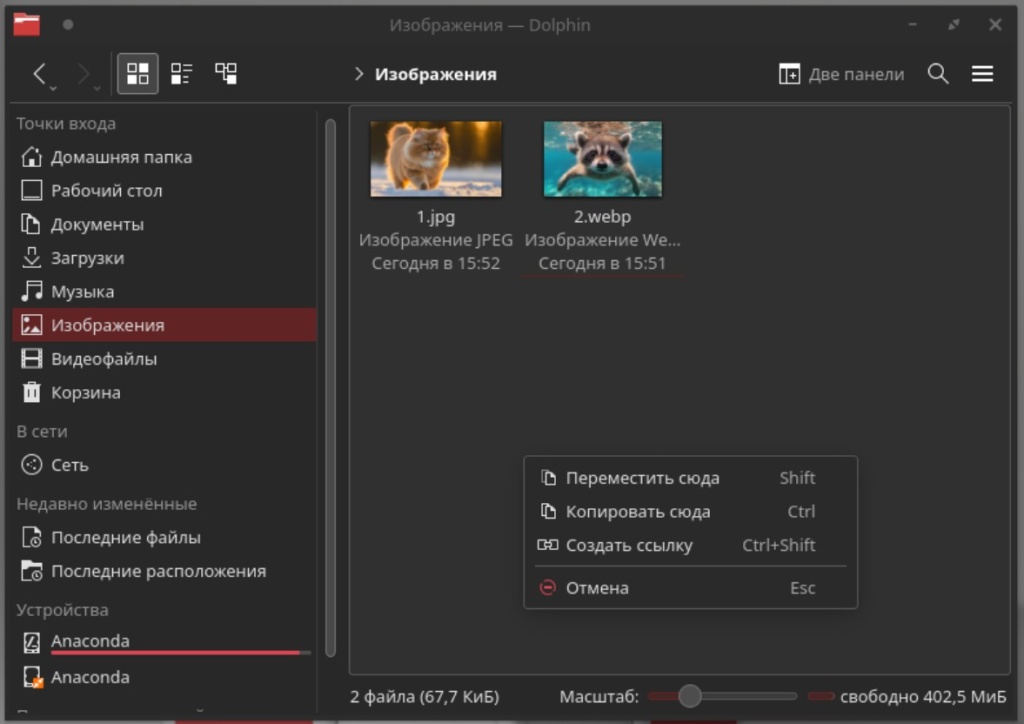Screen dimensions: 1024x724
Task: Open the search magnifier tool
Action: coord(938,74)
